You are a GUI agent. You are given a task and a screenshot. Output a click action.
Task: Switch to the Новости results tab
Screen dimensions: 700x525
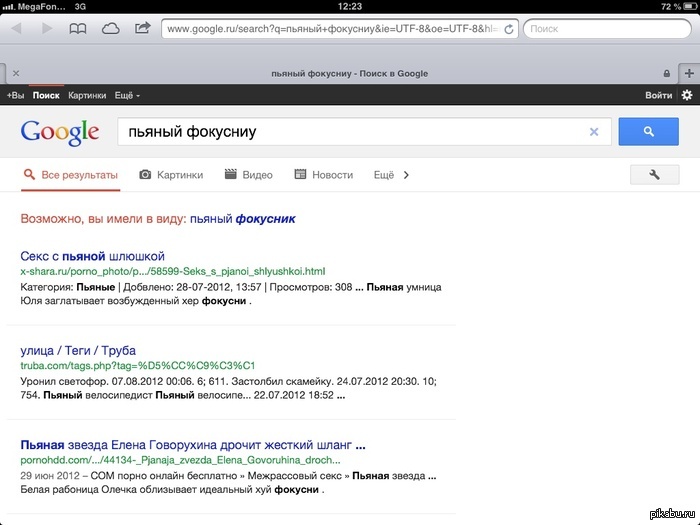(x=324, y=175)
